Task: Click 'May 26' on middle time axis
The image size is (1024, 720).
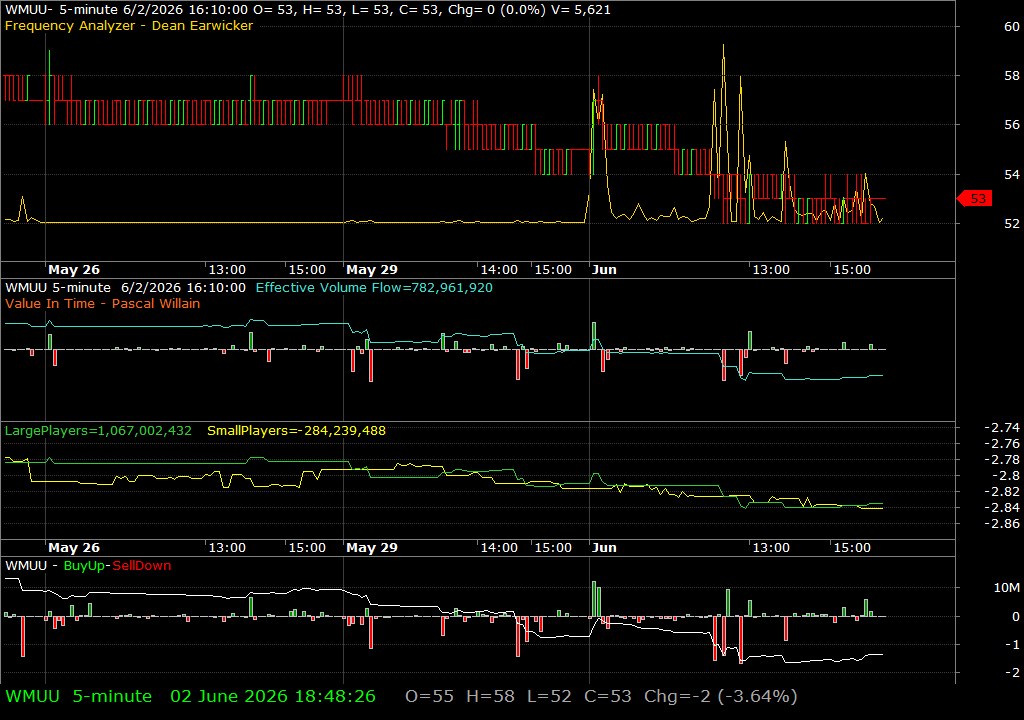Action: pos(74,548)
